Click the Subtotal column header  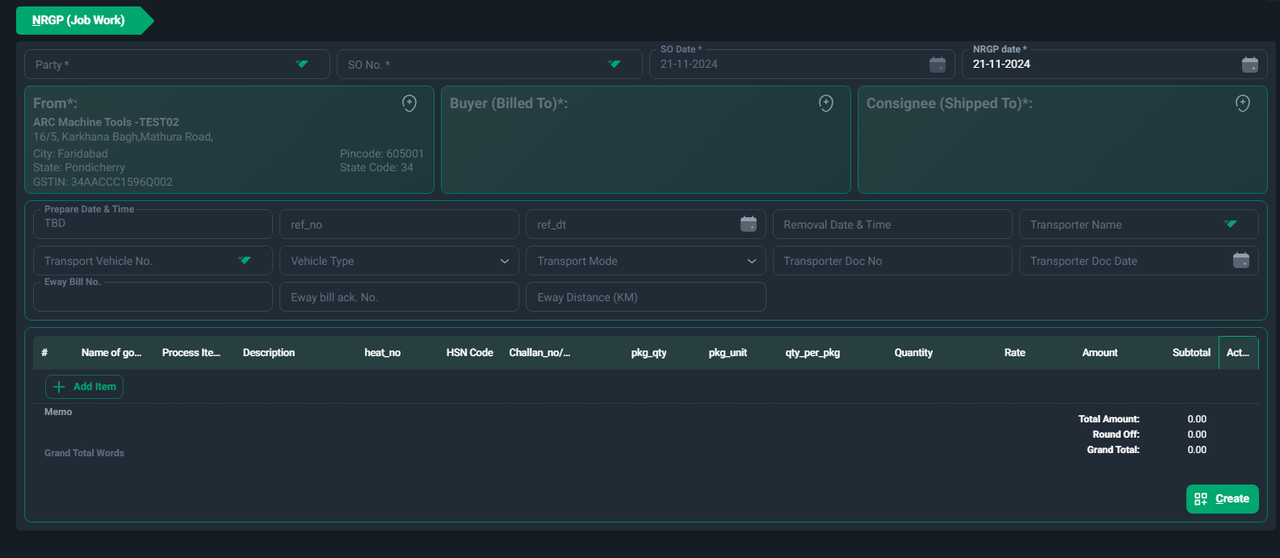tap(1192, 353)
